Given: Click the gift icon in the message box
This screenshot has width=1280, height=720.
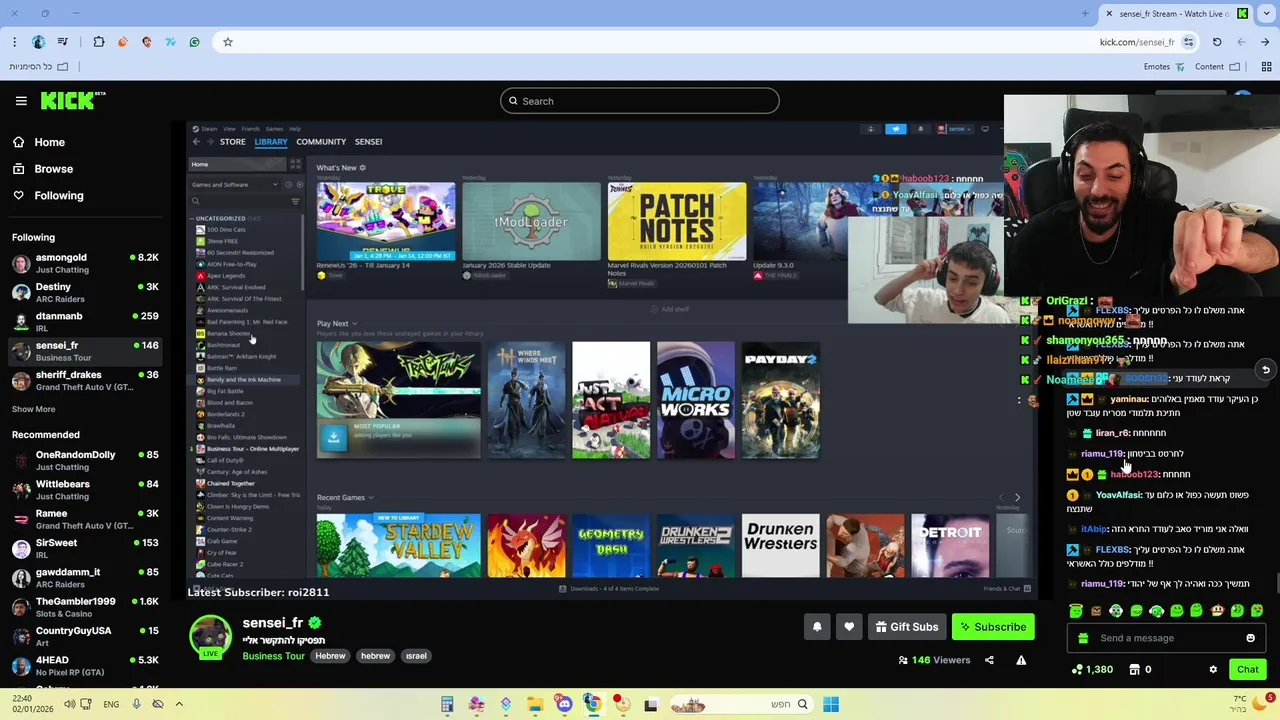Looking at the screenshot, I should [x=1084, y=638].
